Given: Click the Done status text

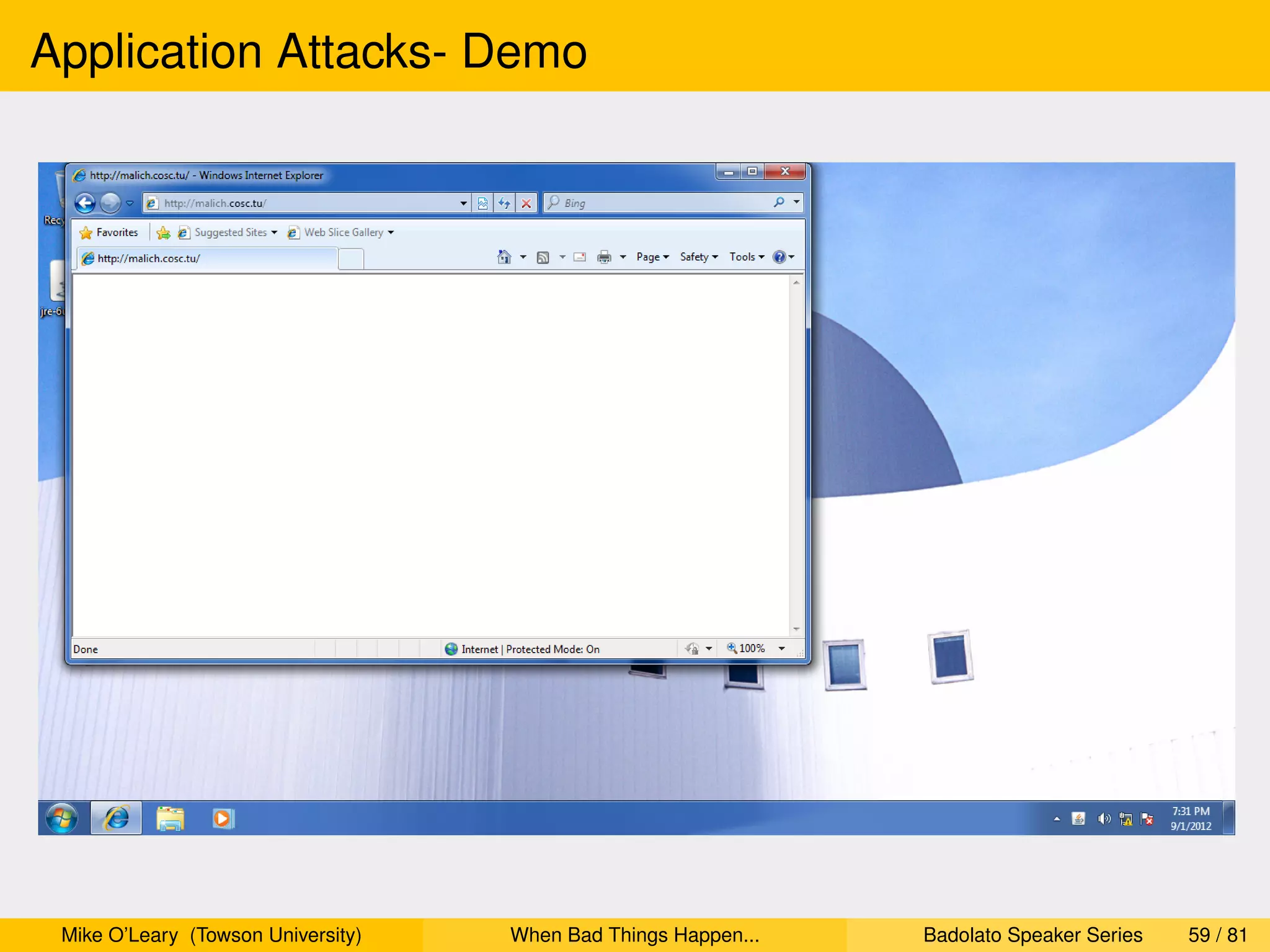Looking at the screenshot, I should tap(86, 649).
